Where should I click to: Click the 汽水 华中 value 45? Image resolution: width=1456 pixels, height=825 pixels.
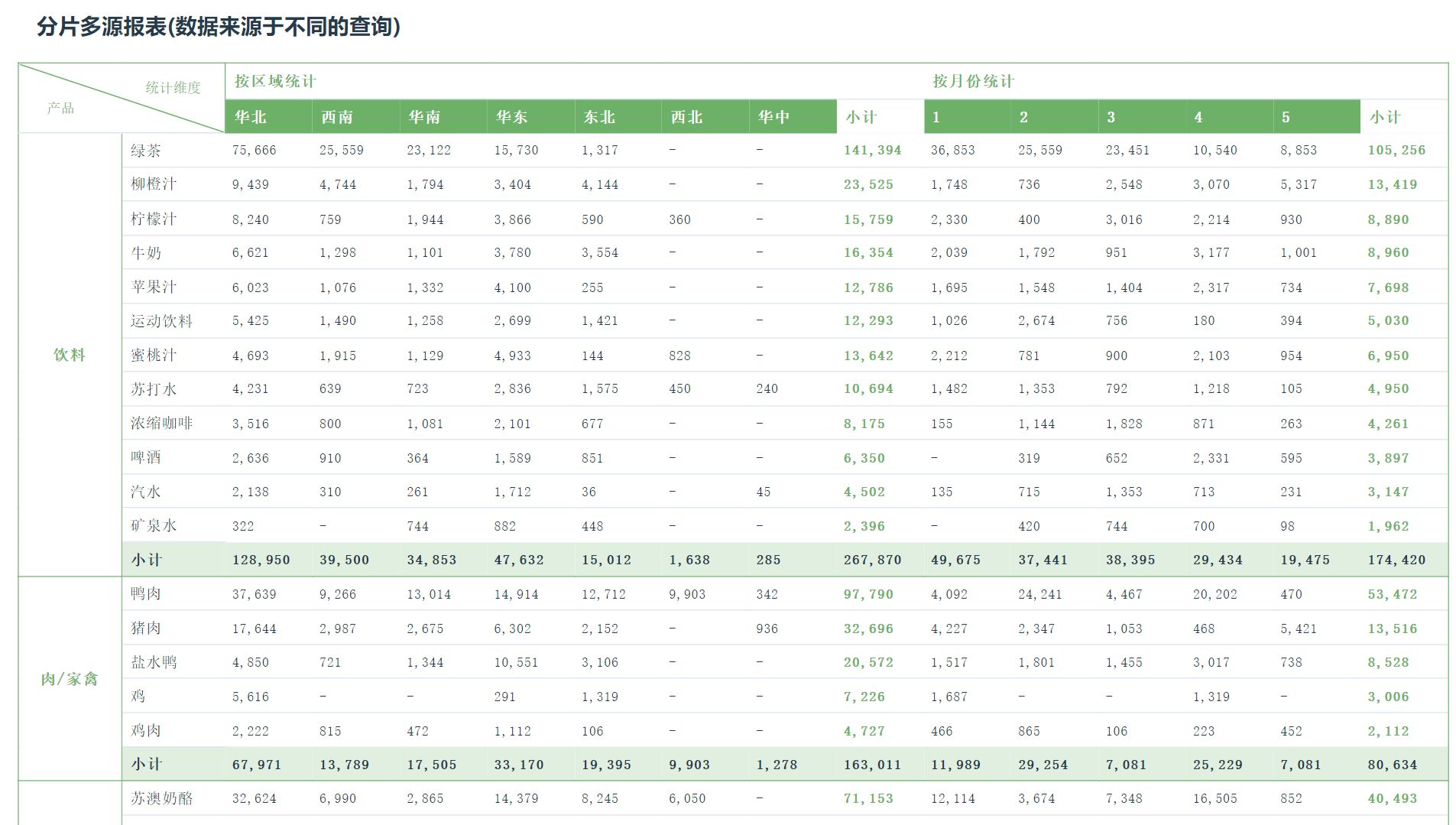(764, 492)
